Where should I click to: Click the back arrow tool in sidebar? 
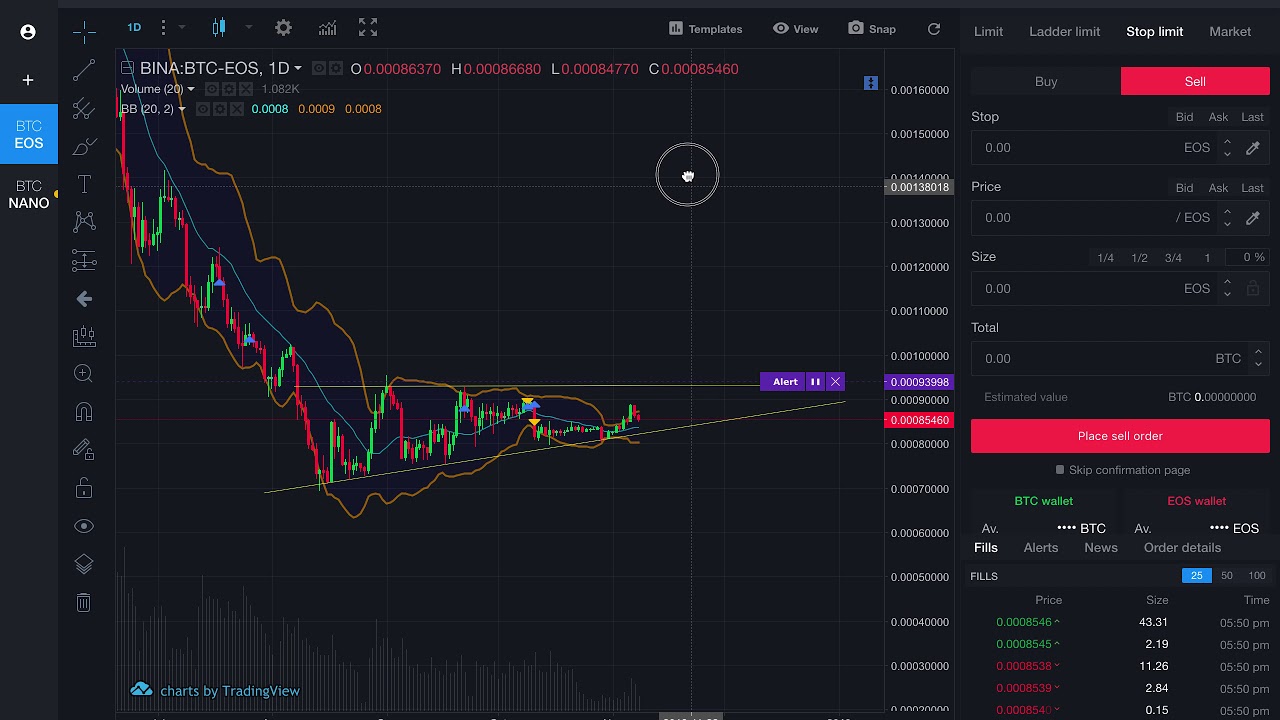click(x=84, y=299)
